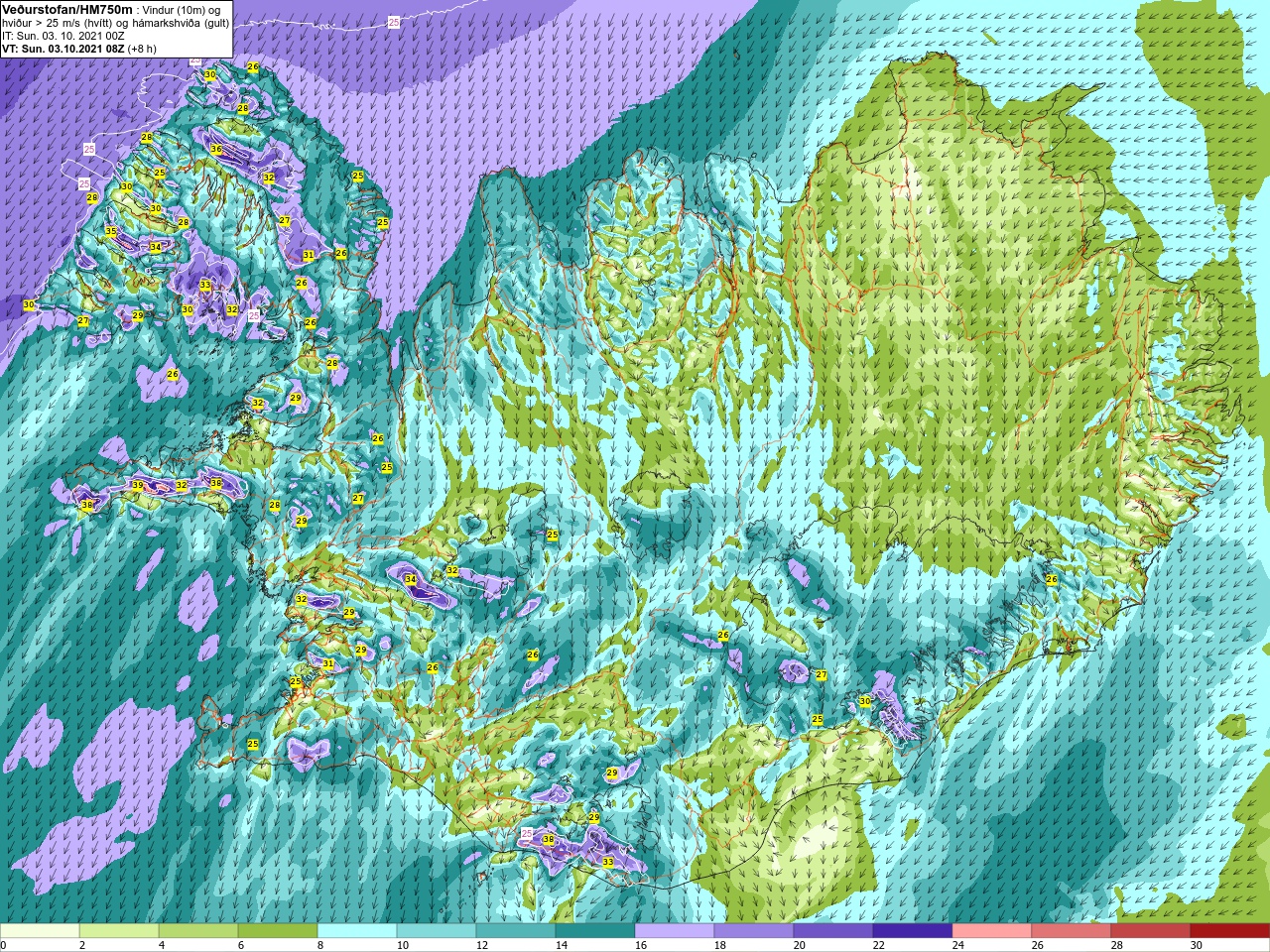Screen dimensions: 1270x952
Task: Pick the 24–26 m/s pink legend swatch
Action: point(992,931)
